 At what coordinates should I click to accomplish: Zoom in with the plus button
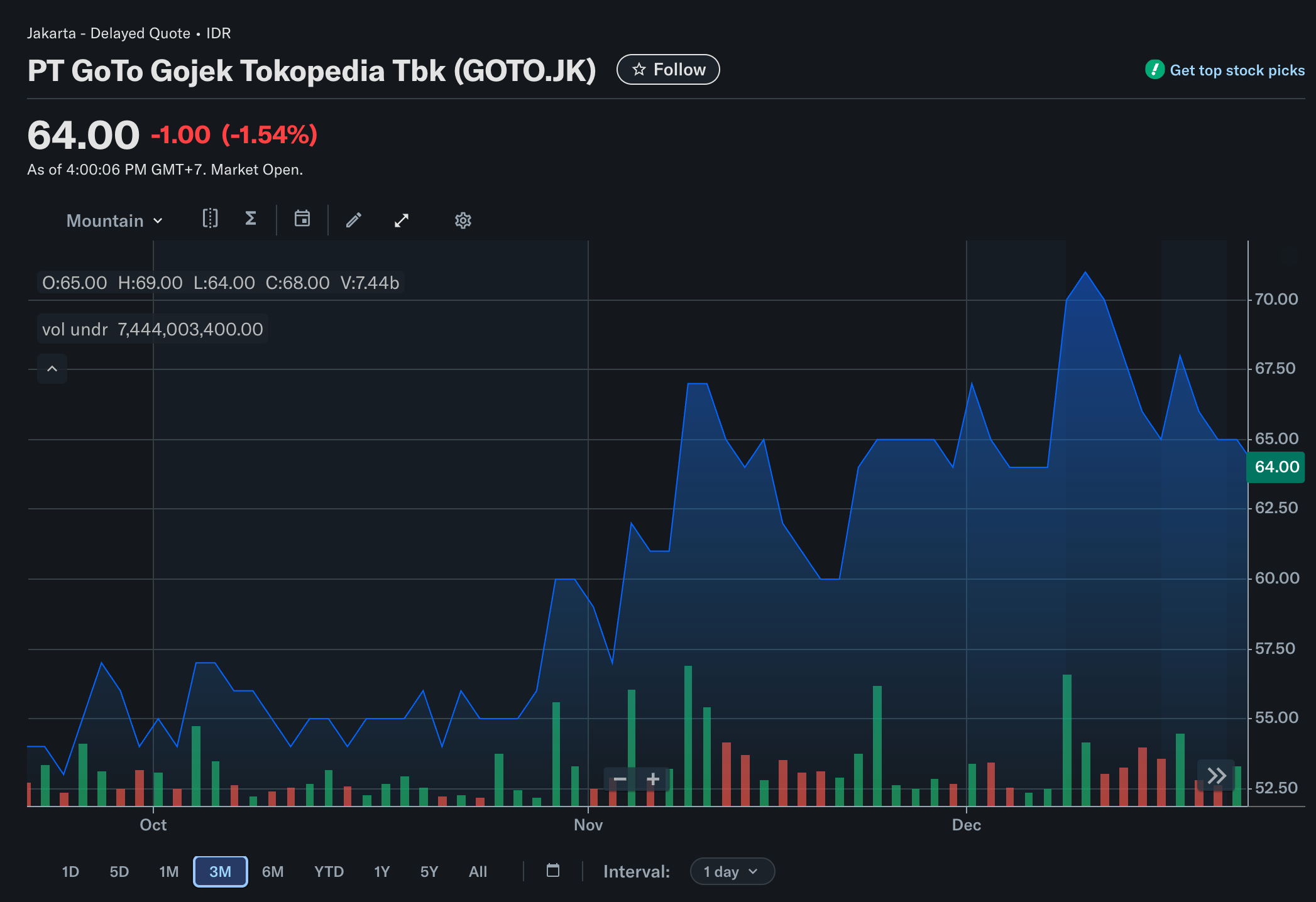click(653, 780)
